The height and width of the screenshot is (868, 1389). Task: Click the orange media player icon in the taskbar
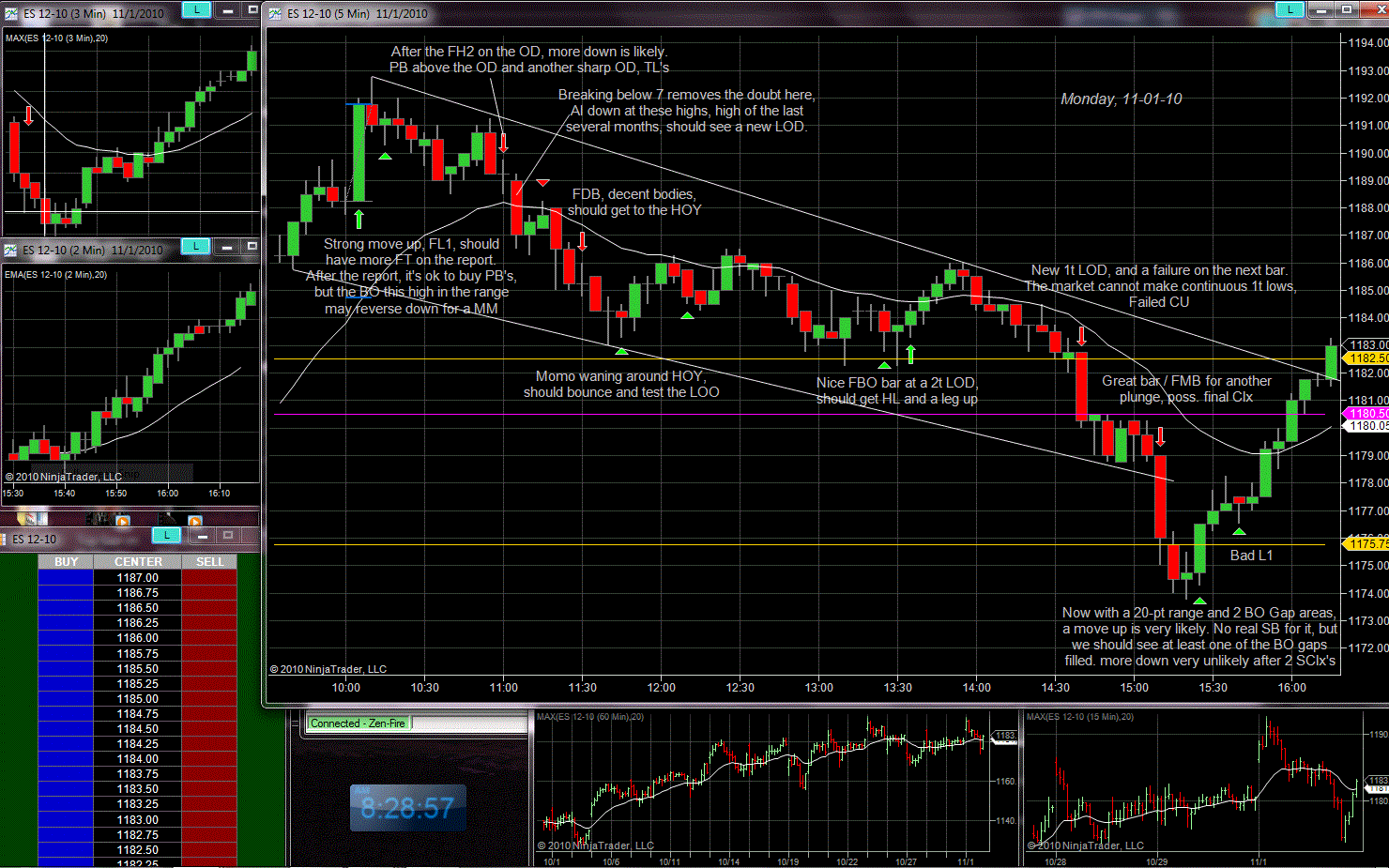coord(122,520)
